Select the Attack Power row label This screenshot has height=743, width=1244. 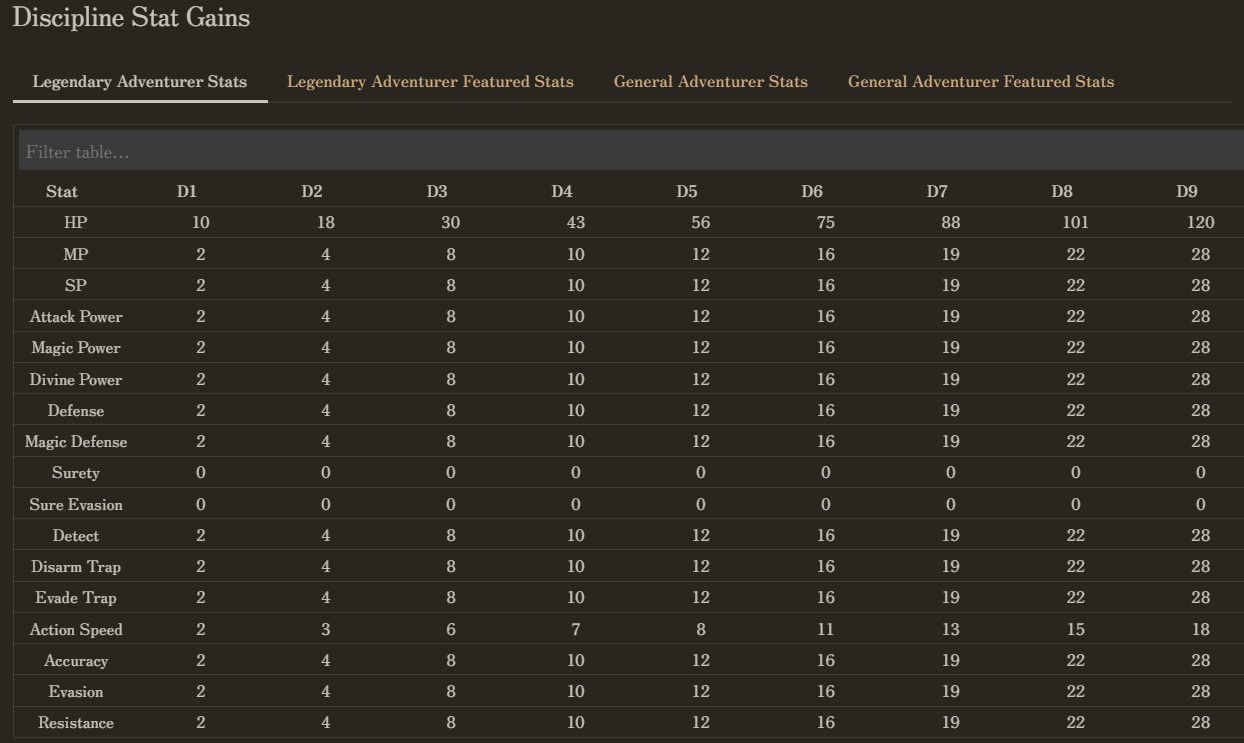coord(76,317)
